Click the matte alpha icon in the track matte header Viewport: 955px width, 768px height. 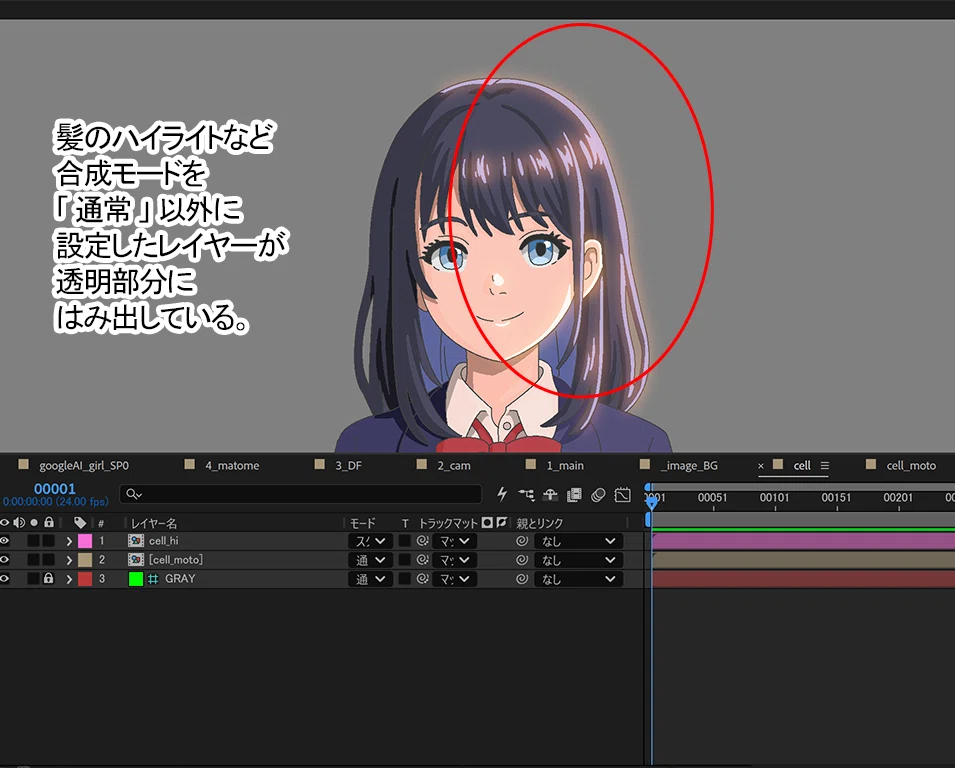tap(487, 523)
